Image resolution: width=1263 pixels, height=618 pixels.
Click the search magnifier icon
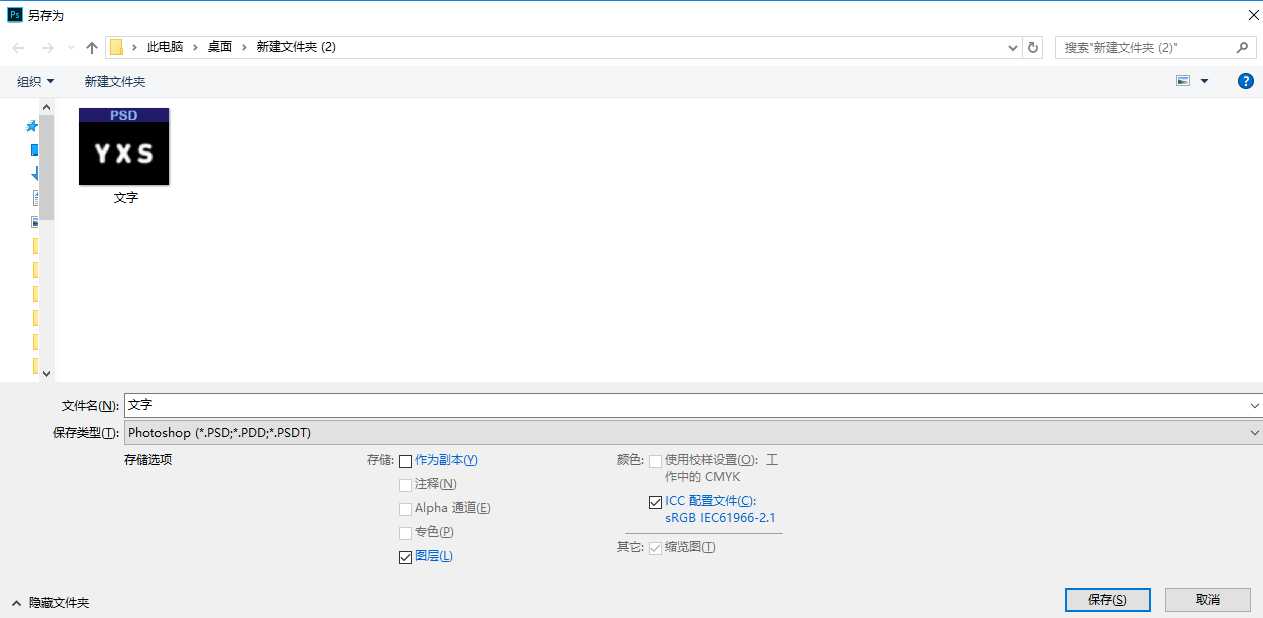[x=1243, y=47]
